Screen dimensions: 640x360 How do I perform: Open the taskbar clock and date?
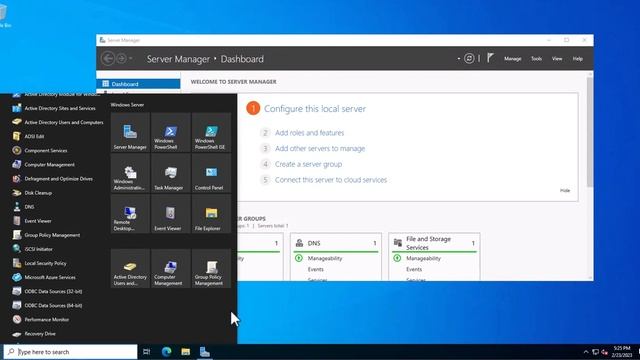coord(622,351)
